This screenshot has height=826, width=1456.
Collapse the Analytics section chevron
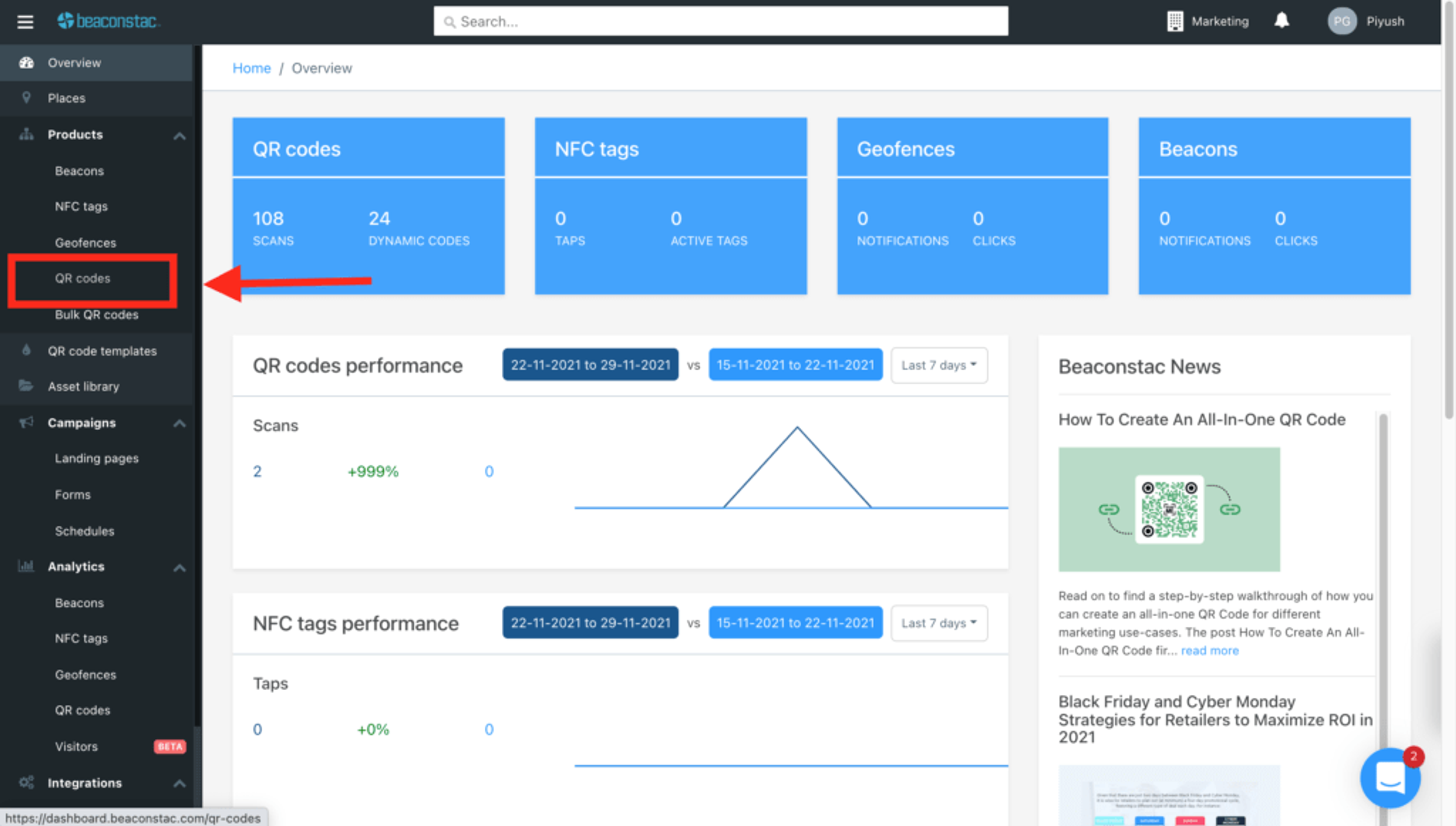pos(179,567)
